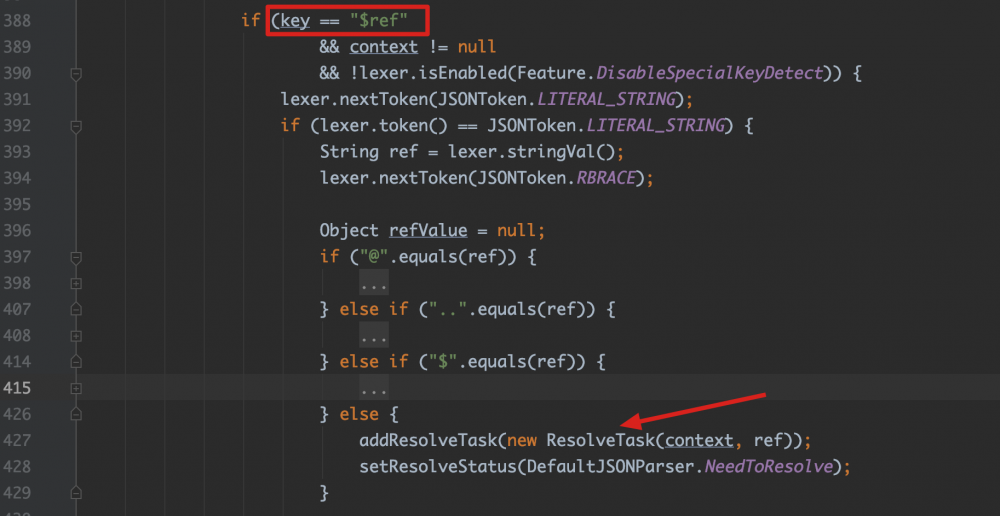Click the 'else' keyword on line 426
1000x516 pixels.
click(x=360, y=414)
